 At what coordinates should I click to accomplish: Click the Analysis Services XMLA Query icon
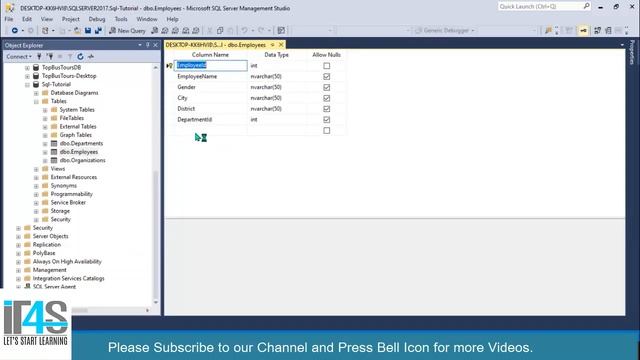[185, 31]
